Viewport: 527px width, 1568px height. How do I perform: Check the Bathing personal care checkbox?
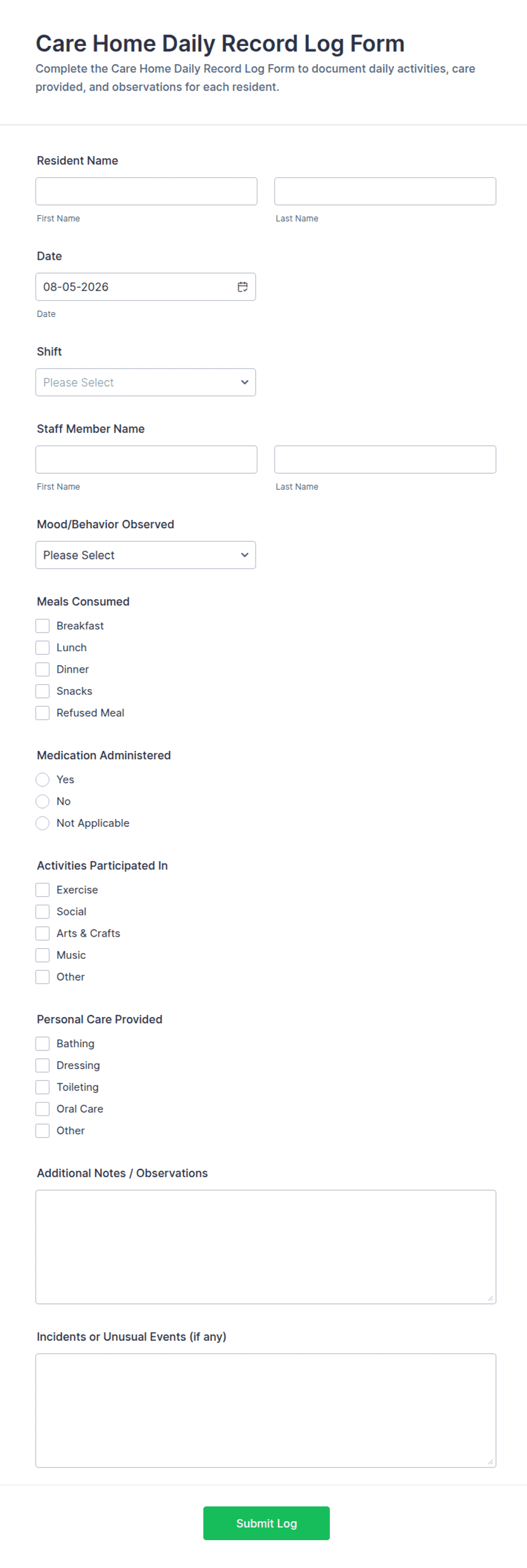[x=42, y=1043]
